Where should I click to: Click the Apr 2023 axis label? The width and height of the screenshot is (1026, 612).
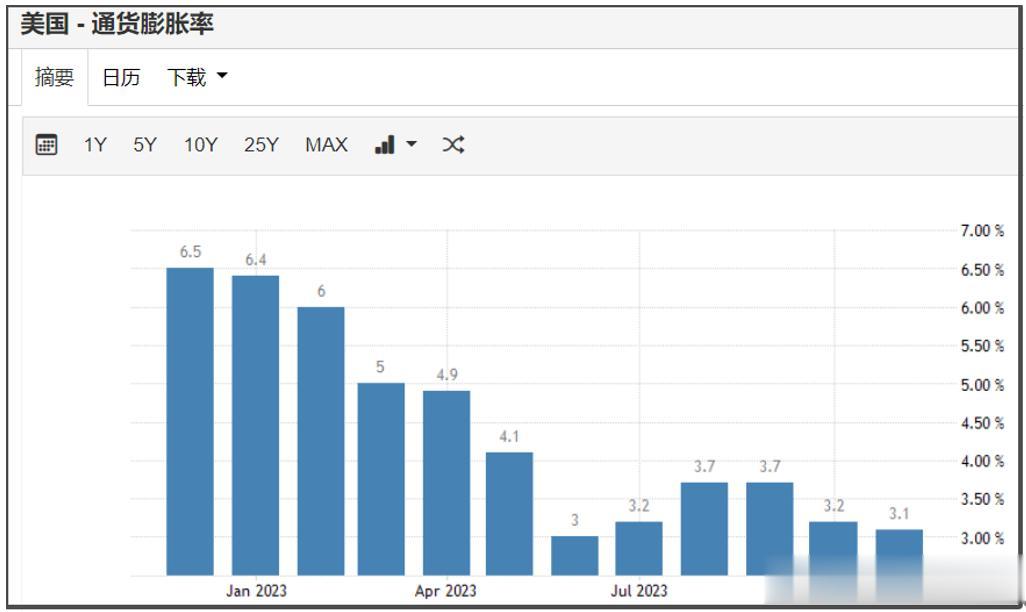(446, 591)
